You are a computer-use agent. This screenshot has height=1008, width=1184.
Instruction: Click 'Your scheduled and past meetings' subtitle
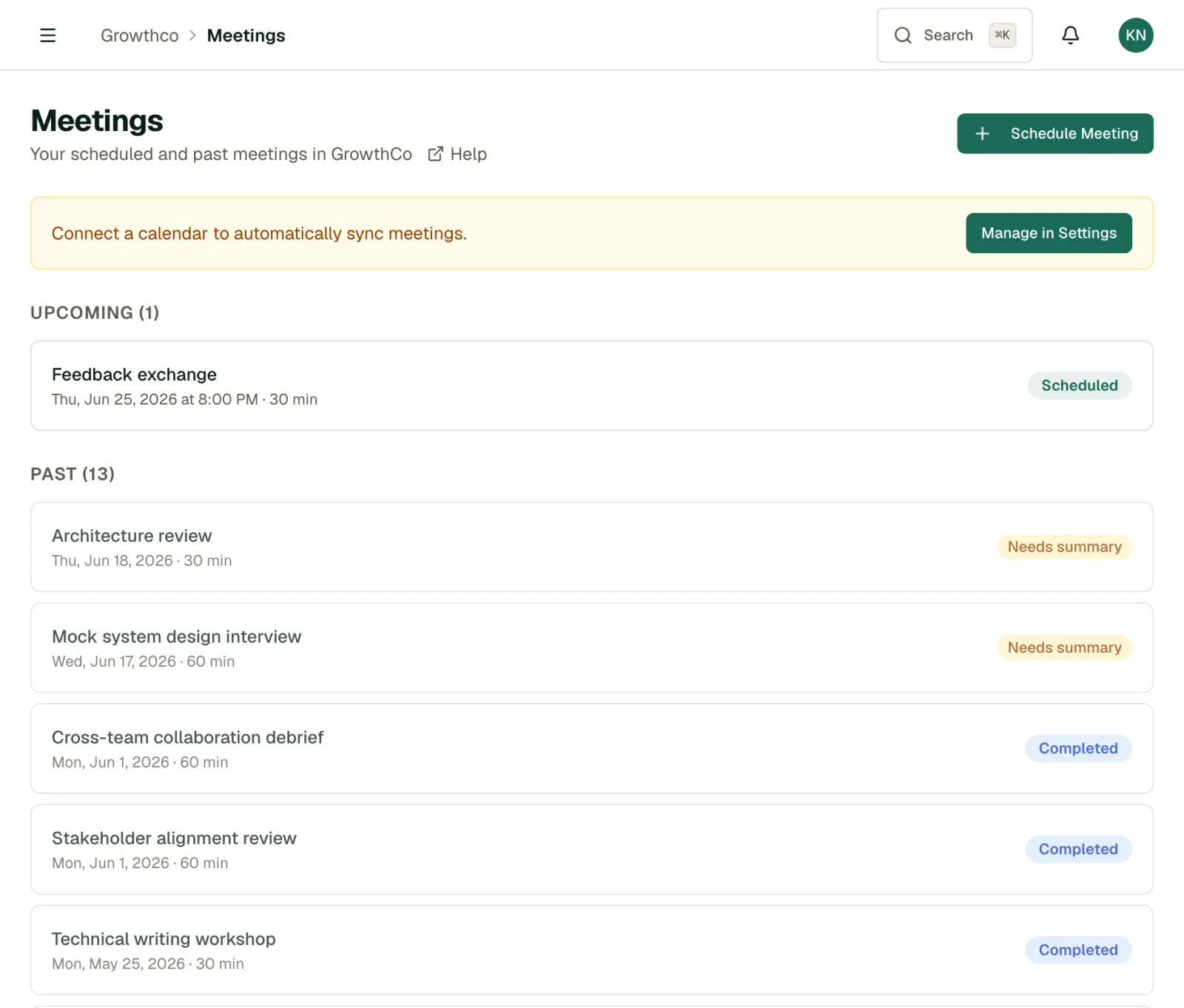221,154
